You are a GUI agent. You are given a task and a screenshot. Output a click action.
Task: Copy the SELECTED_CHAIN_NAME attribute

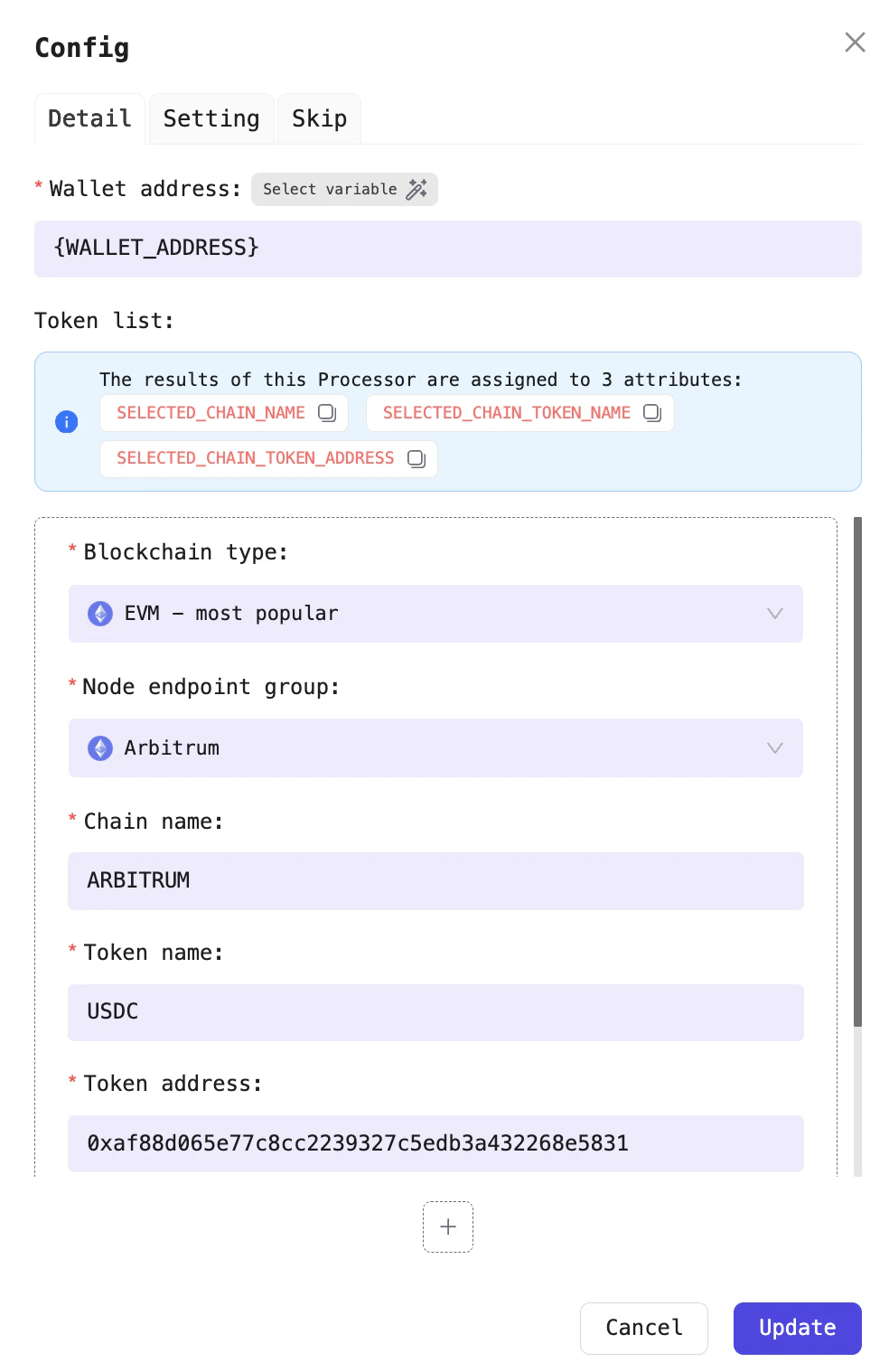pyautogui.click(x=328, y=412)
